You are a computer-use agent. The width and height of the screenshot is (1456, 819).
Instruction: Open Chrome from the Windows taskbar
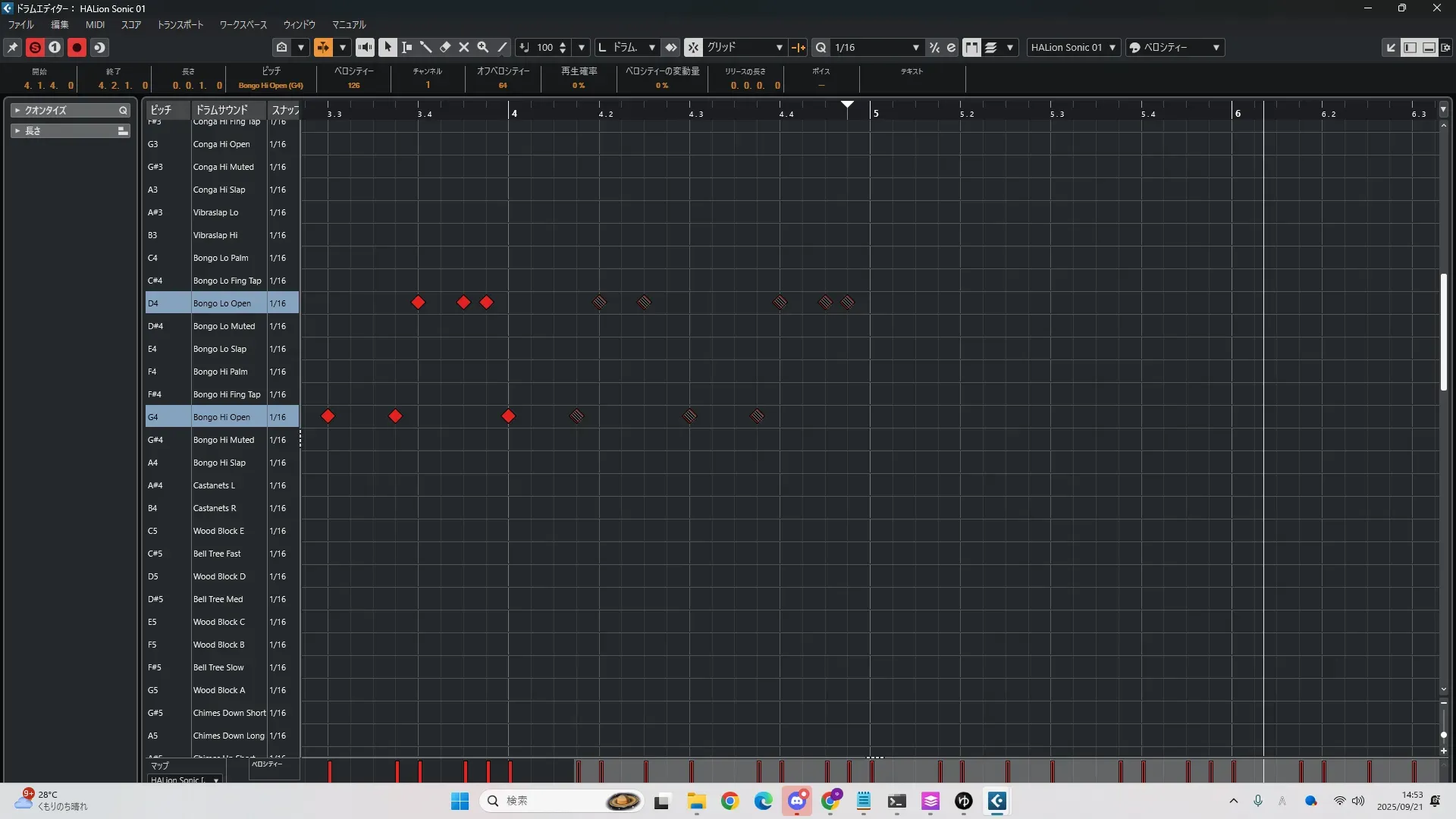(x=730, y=801)
